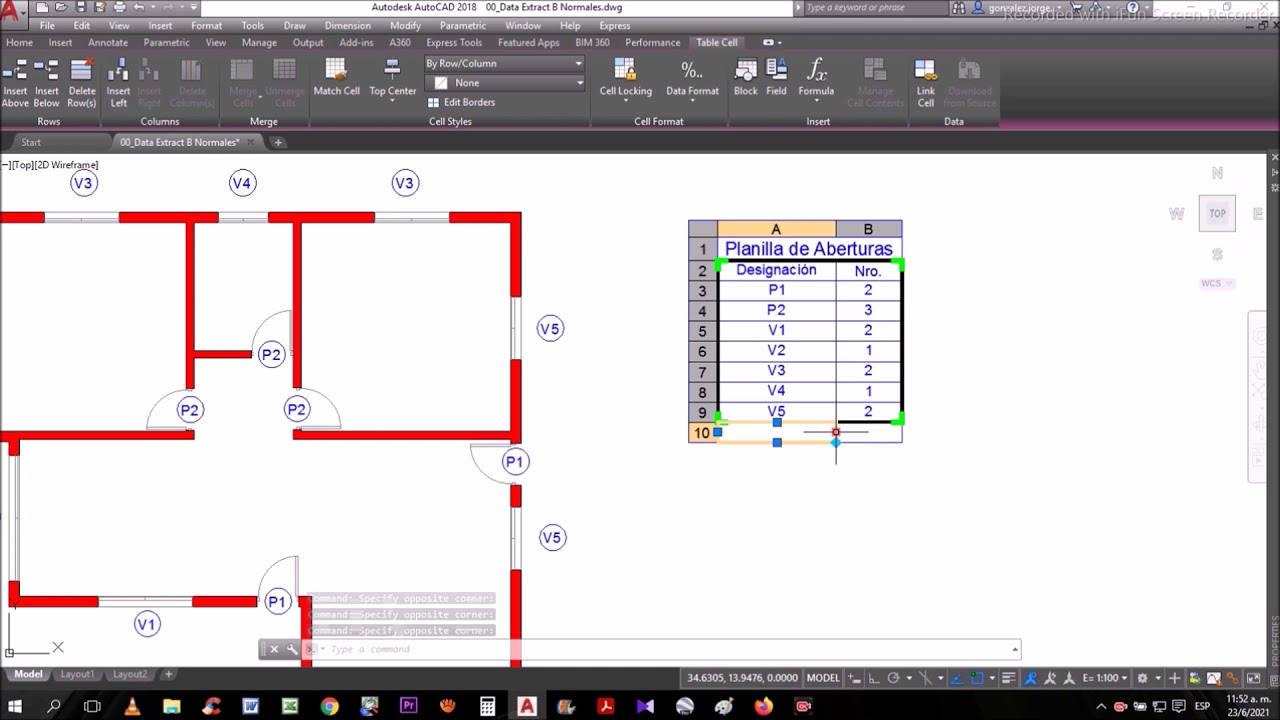Add a new layout with plus button
1280x720 pixels.
(169, 674)
